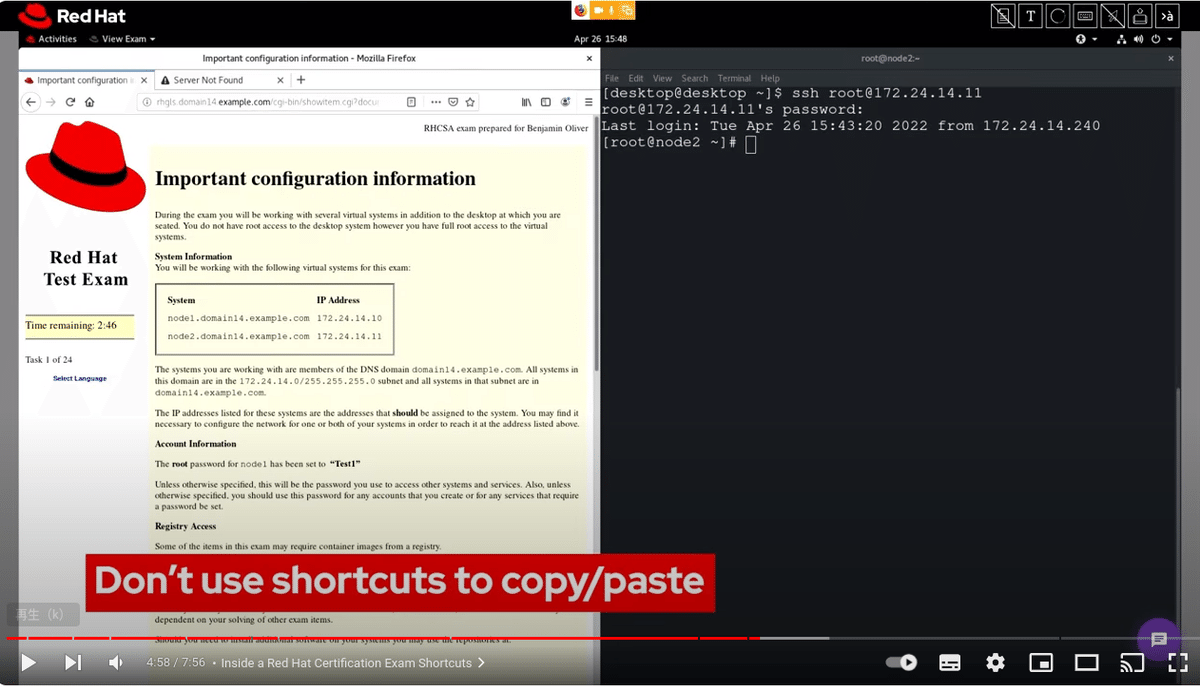Open the Firefox hamburger menu
Screen dimensions: 1200x687
coord(587,102)
